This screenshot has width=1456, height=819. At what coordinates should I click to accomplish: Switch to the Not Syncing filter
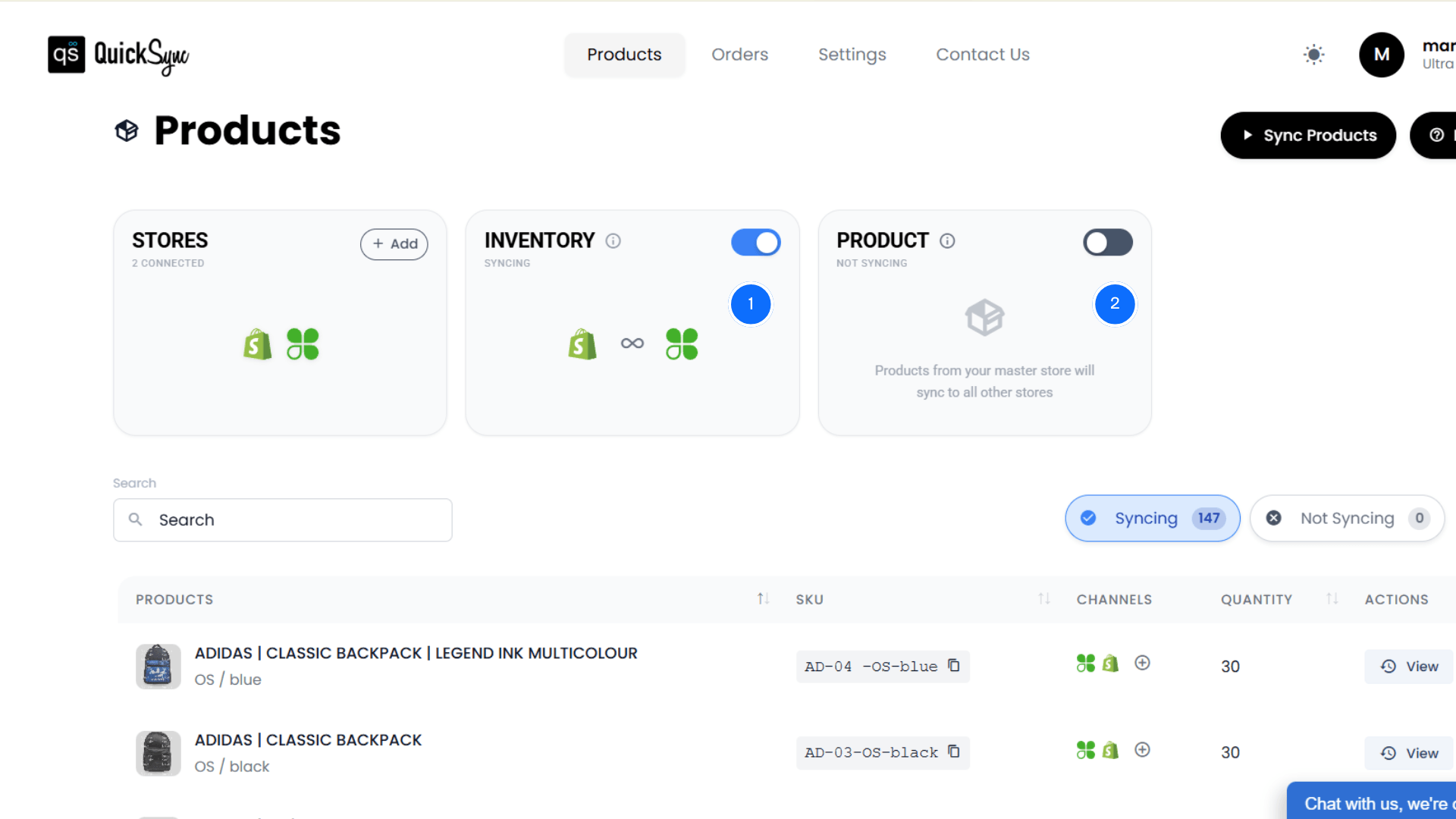[x=1347, y=518]
